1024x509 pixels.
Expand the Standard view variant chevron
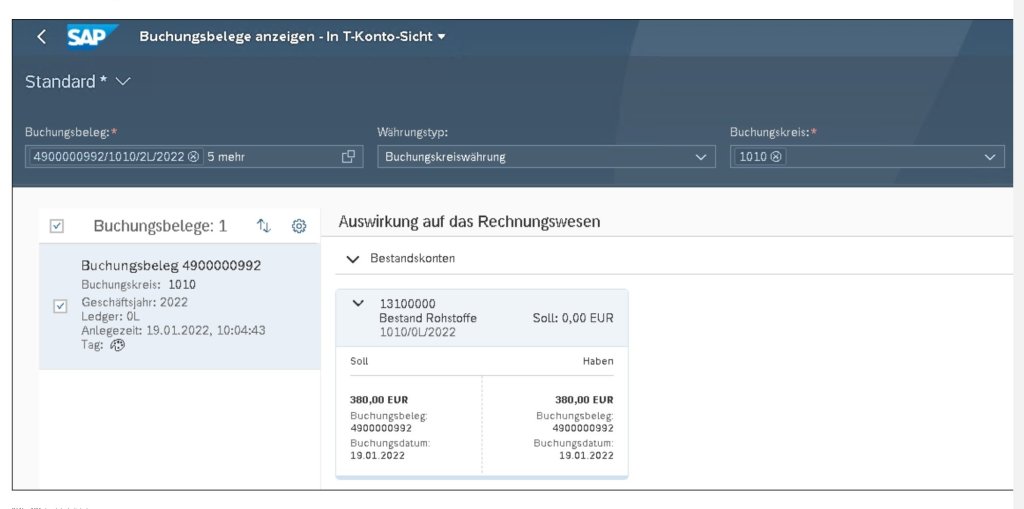[x=123, y=82]
